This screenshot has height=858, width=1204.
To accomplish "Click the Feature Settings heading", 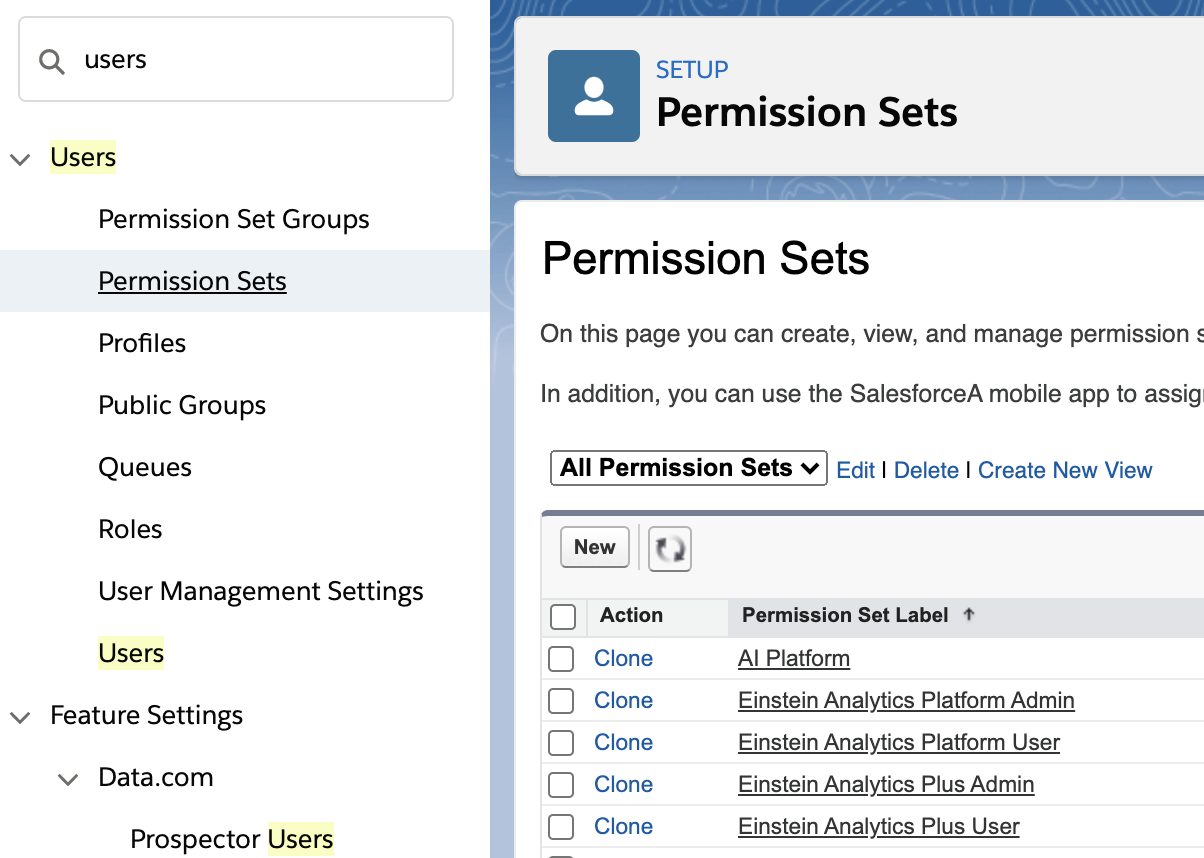I will (x=147, y=715).
